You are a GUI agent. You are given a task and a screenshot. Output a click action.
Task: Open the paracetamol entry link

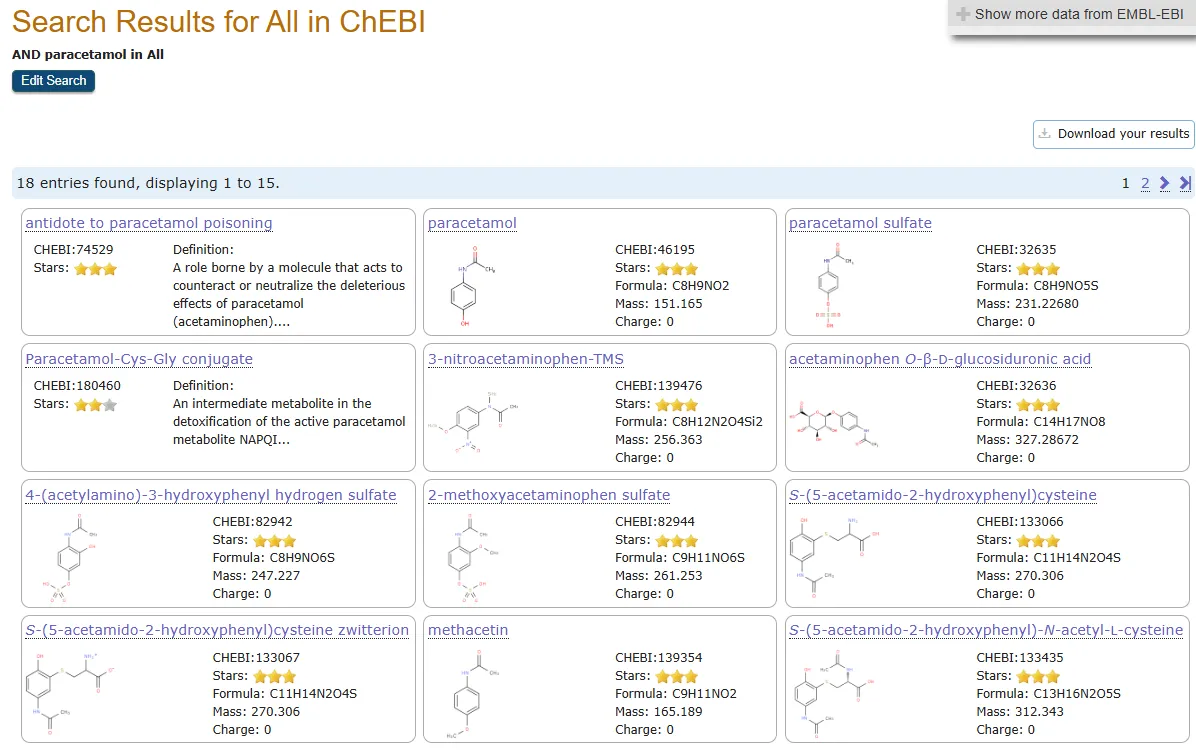472,223
